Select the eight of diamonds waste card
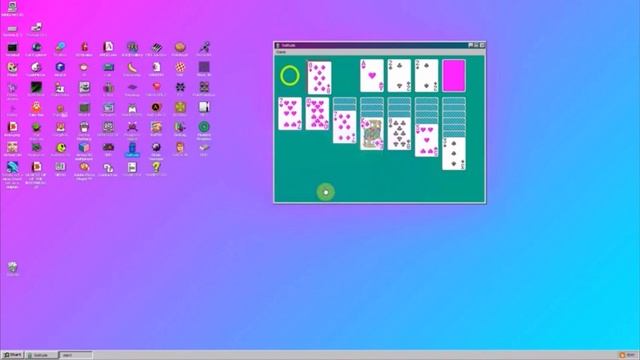The image size is (640, 360). (319, 78)
